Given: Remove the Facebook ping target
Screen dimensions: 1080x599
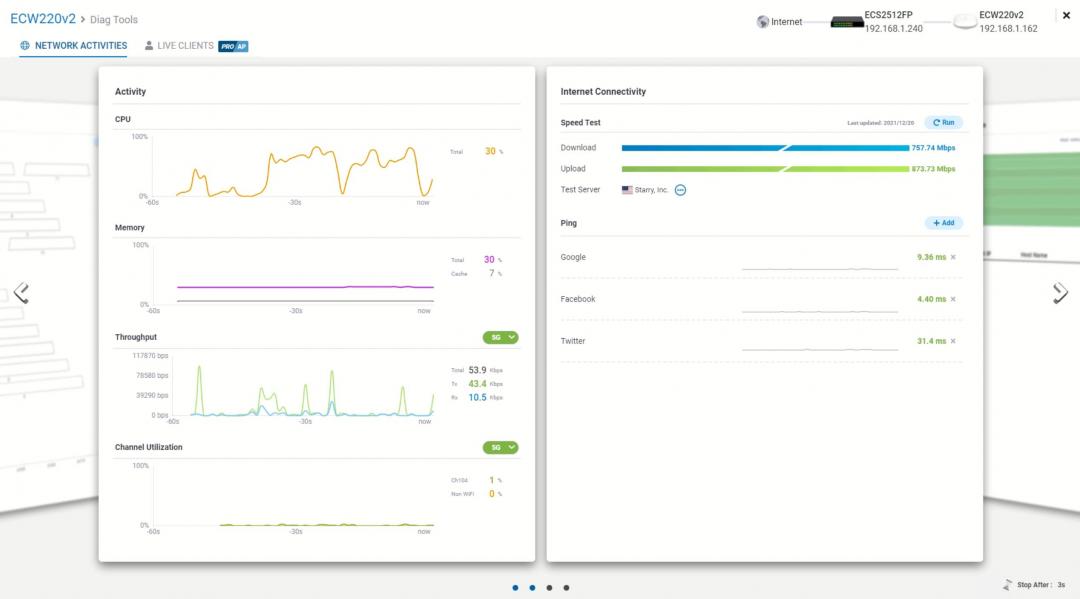Looking at the screenshot, I should (x=953, y=300).
